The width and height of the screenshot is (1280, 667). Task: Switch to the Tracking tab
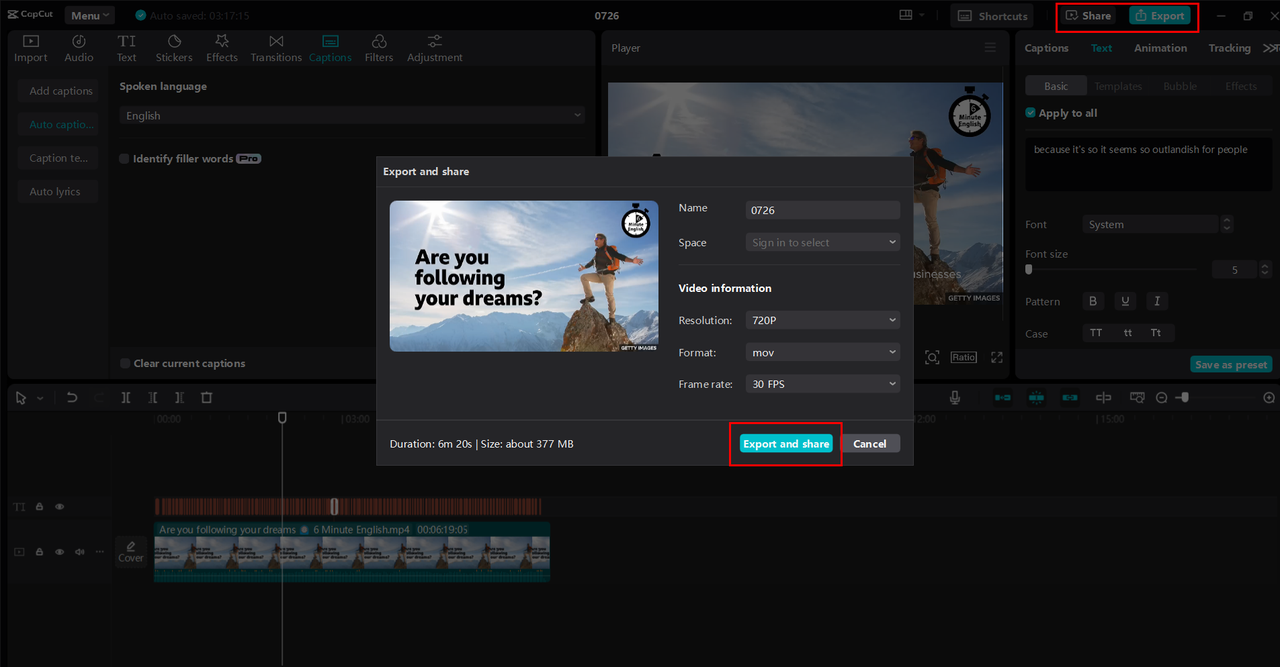(x=1229, y=48)
